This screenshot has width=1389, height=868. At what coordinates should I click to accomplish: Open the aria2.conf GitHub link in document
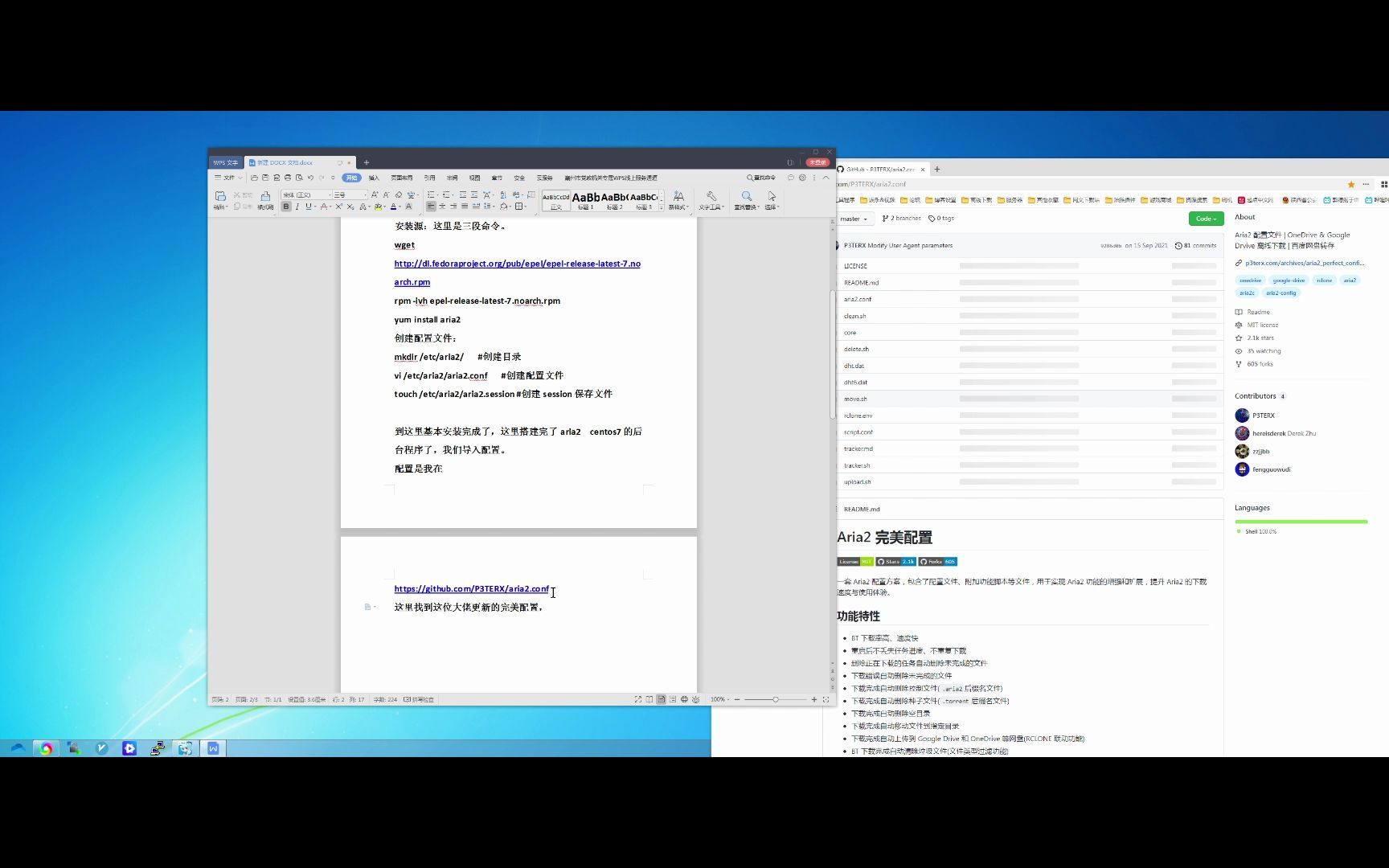470,588
